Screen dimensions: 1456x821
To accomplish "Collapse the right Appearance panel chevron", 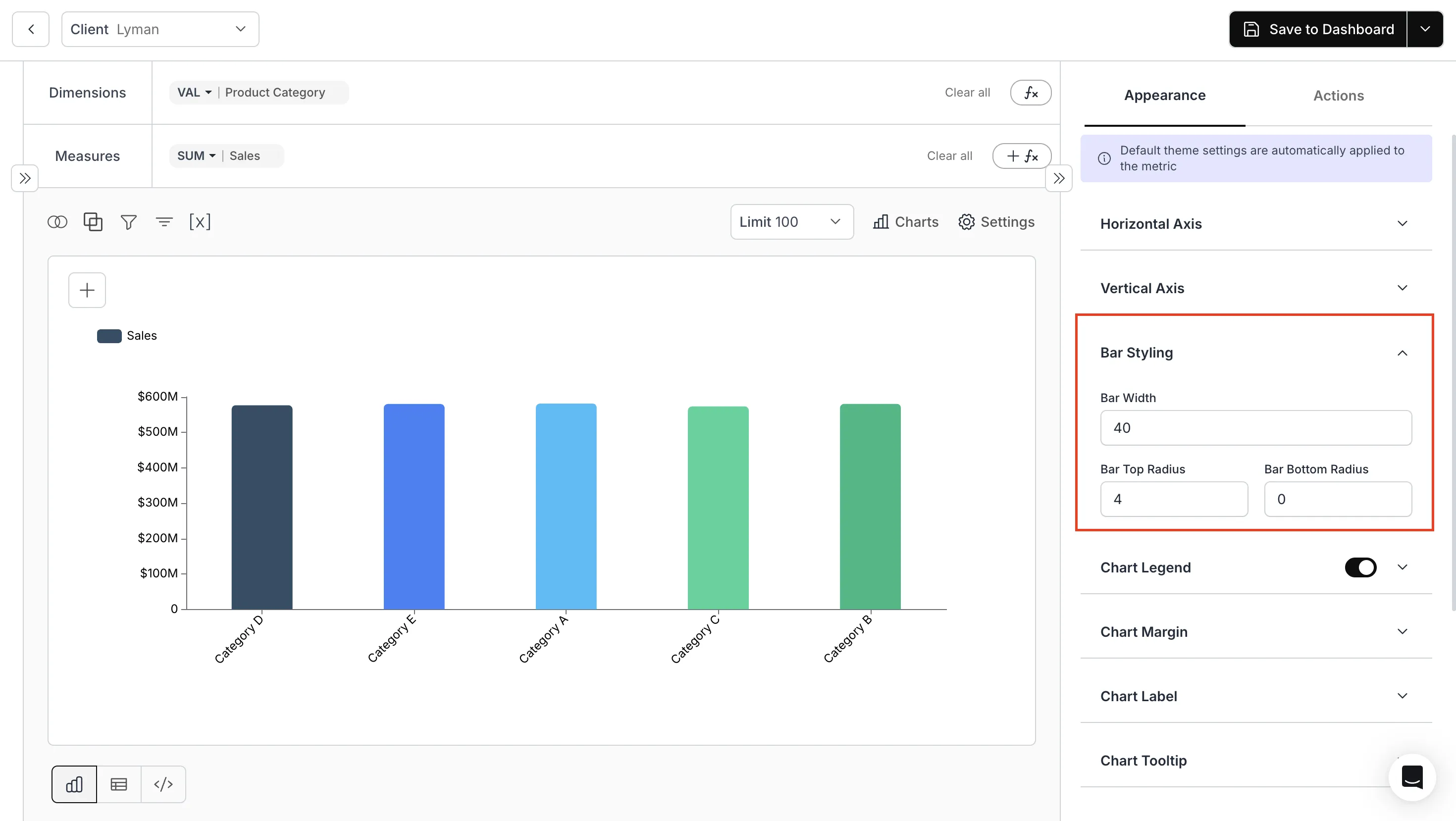I will pyautogui.click(x=1059, y=179).
